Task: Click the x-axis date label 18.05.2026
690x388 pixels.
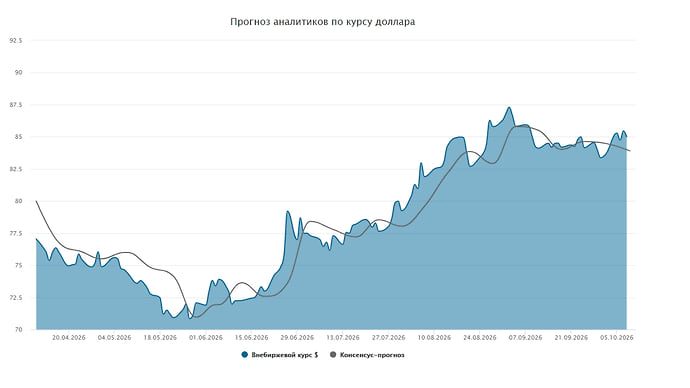Action: pos(160,337)
